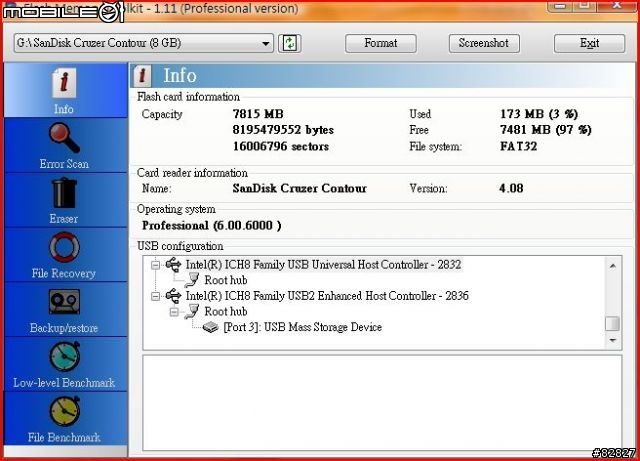Open the File Benchmark stopwatch tool
Viewport: 640px width, 461px height.
64,411
